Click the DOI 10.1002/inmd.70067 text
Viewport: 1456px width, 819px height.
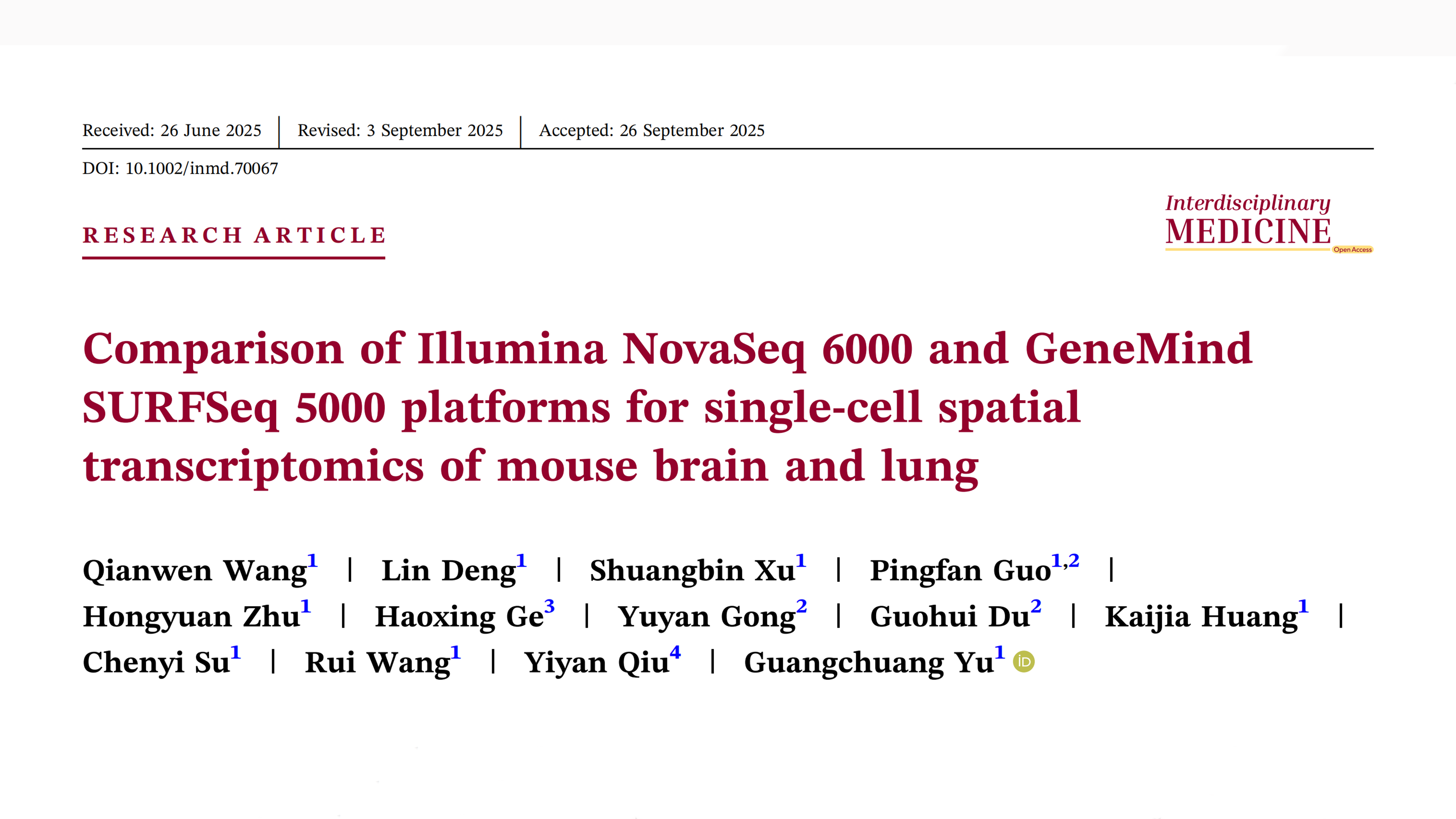point(180,168)
